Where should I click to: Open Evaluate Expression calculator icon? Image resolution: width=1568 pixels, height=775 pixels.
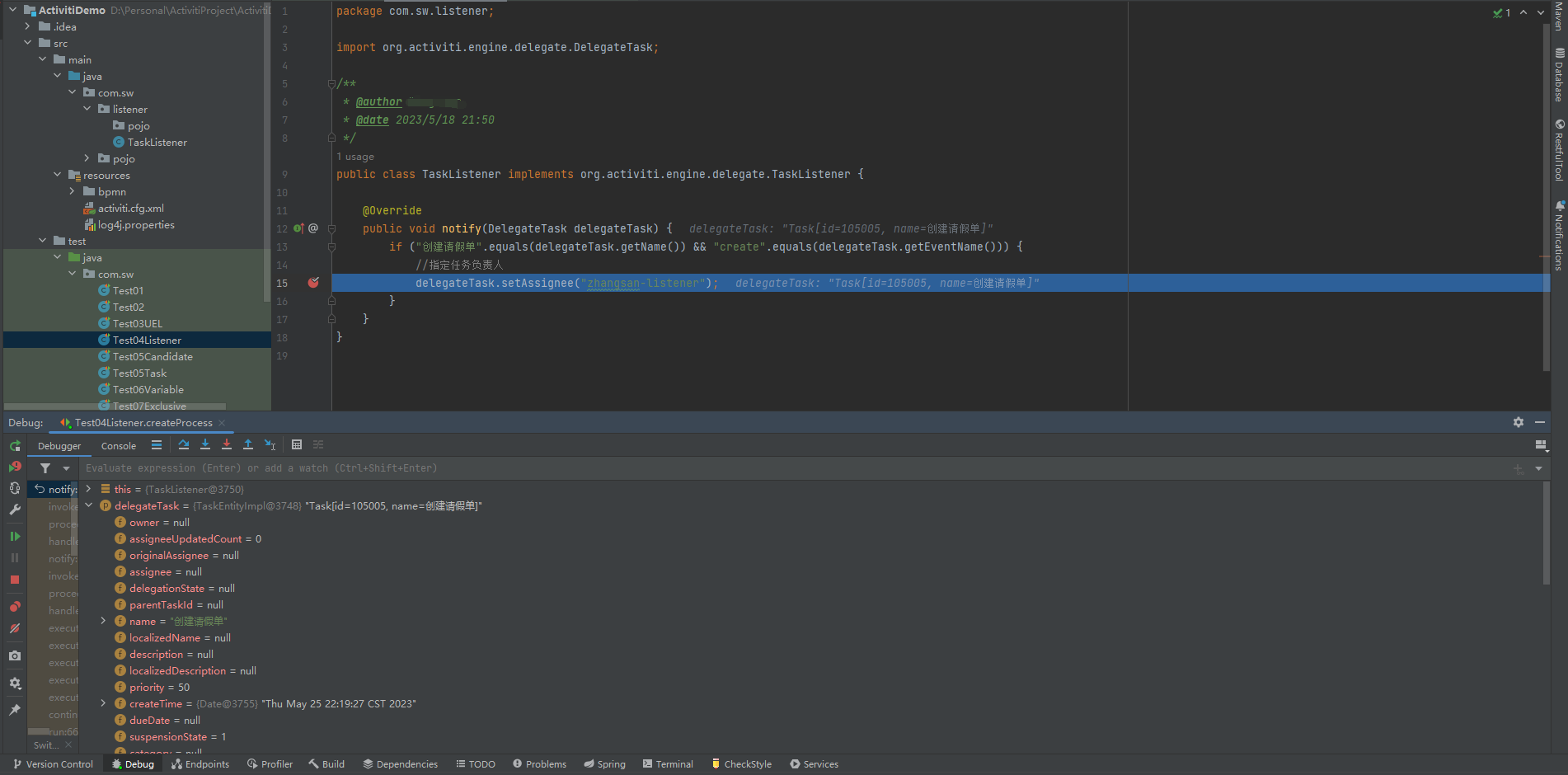[297, 445]
